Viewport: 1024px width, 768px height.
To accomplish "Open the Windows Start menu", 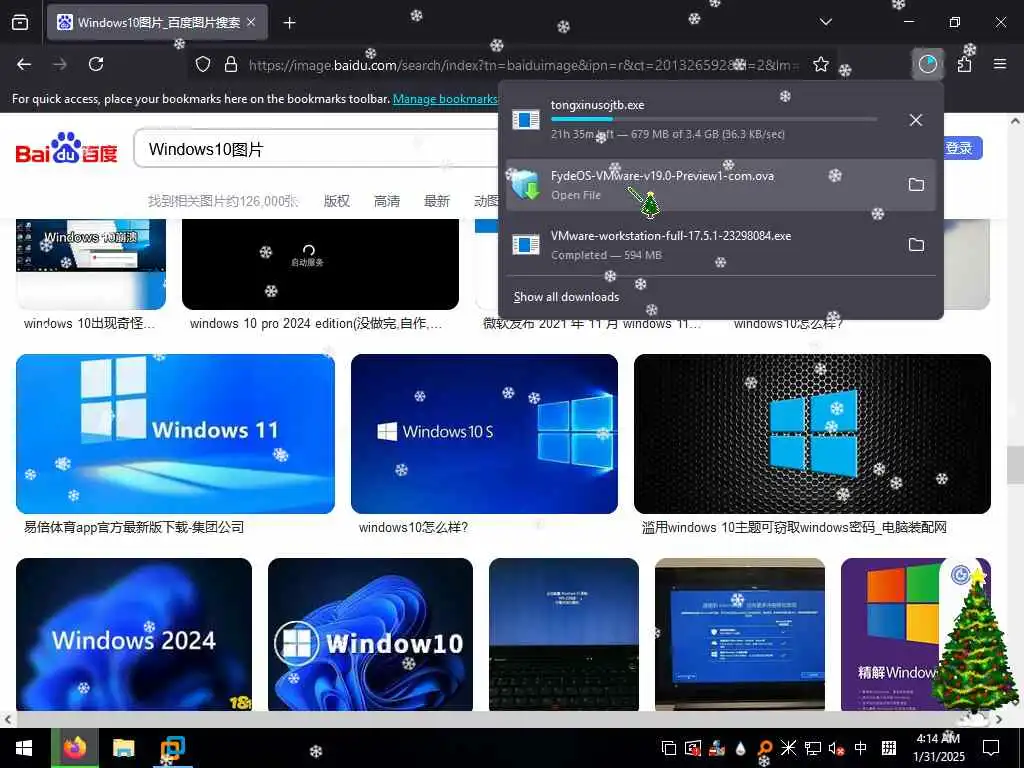I will 24,748.
